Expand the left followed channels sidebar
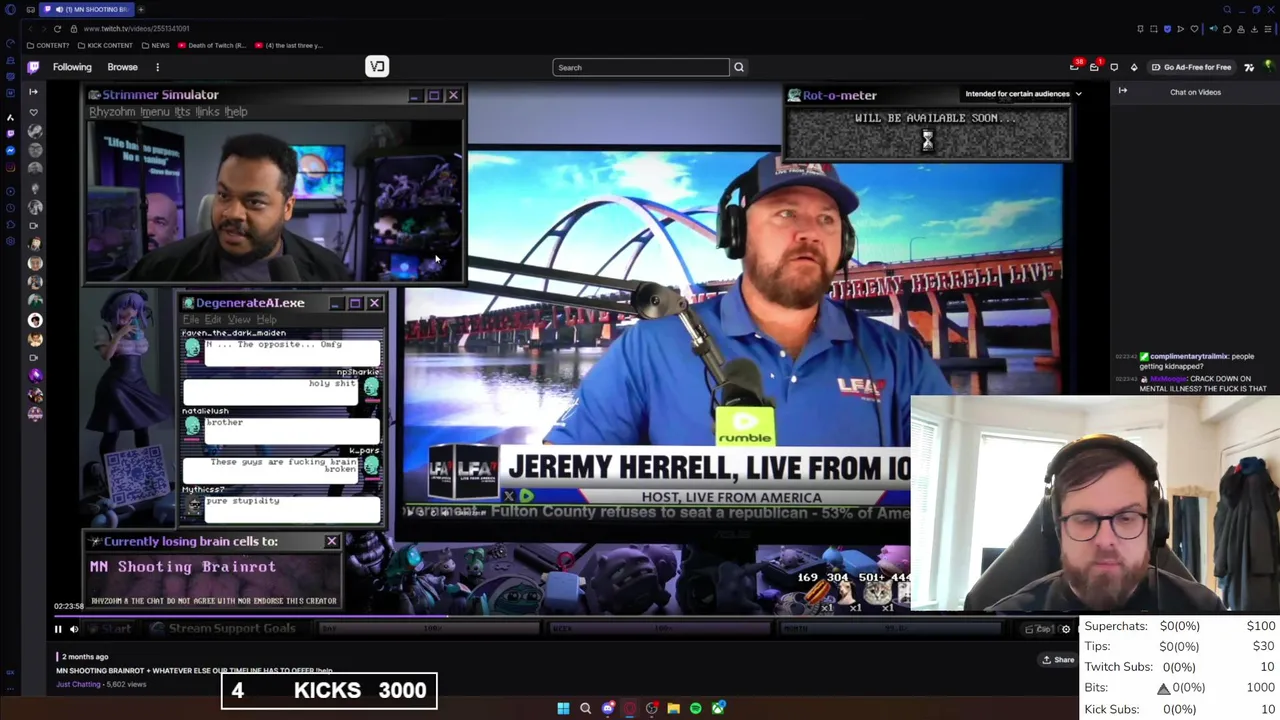1280x720 pixels. (x=33, y=91)
